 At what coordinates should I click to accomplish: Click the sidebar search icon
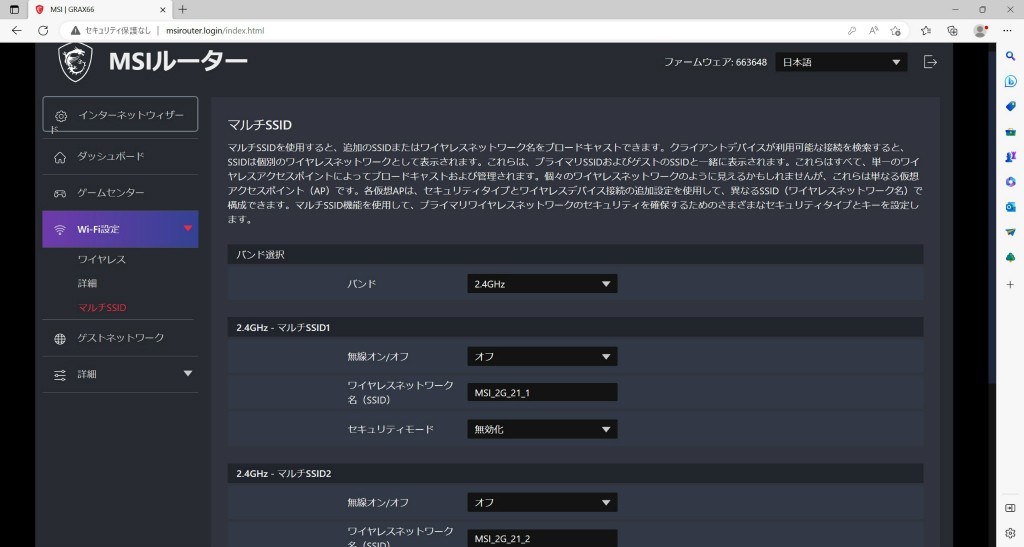coord(1010,56)
